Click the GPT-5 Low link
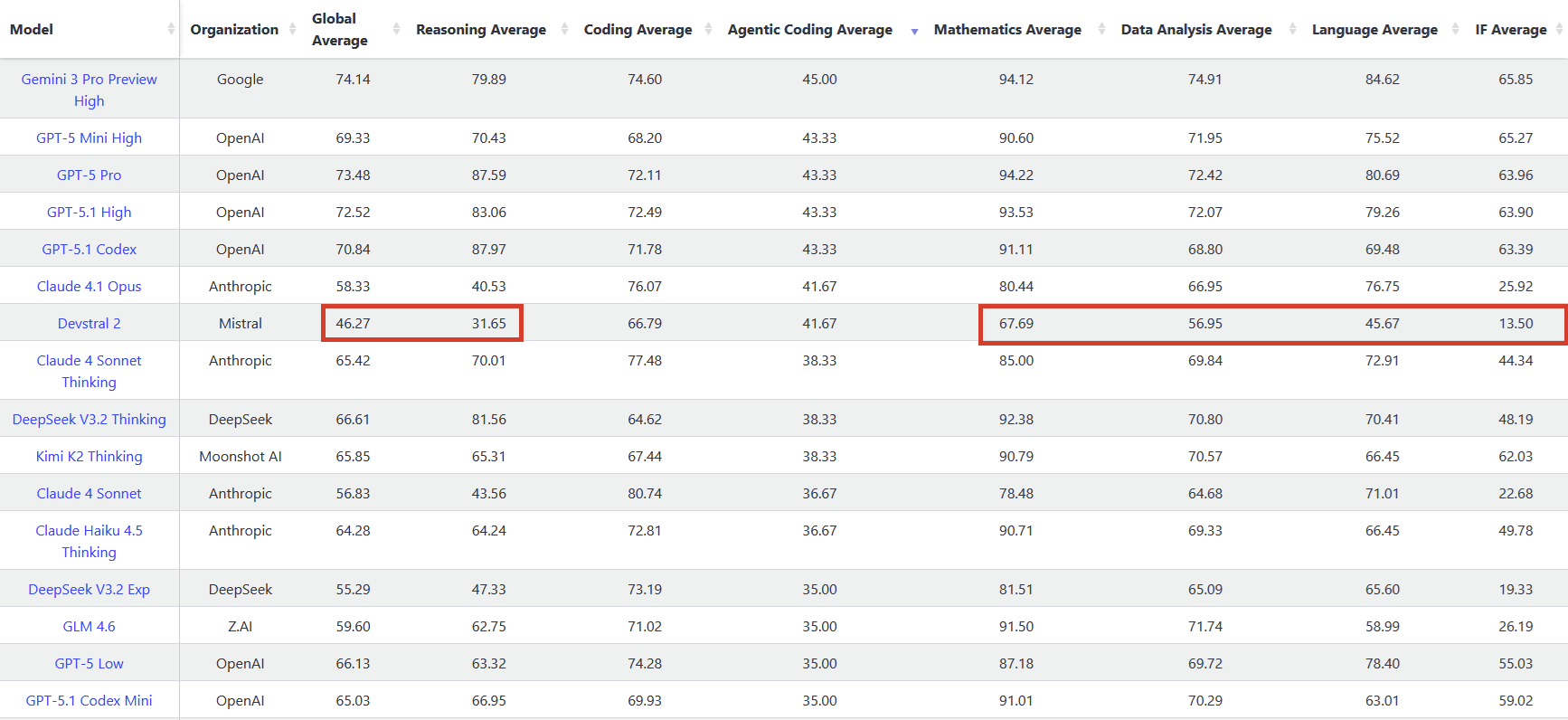 (x=90, y=663)
